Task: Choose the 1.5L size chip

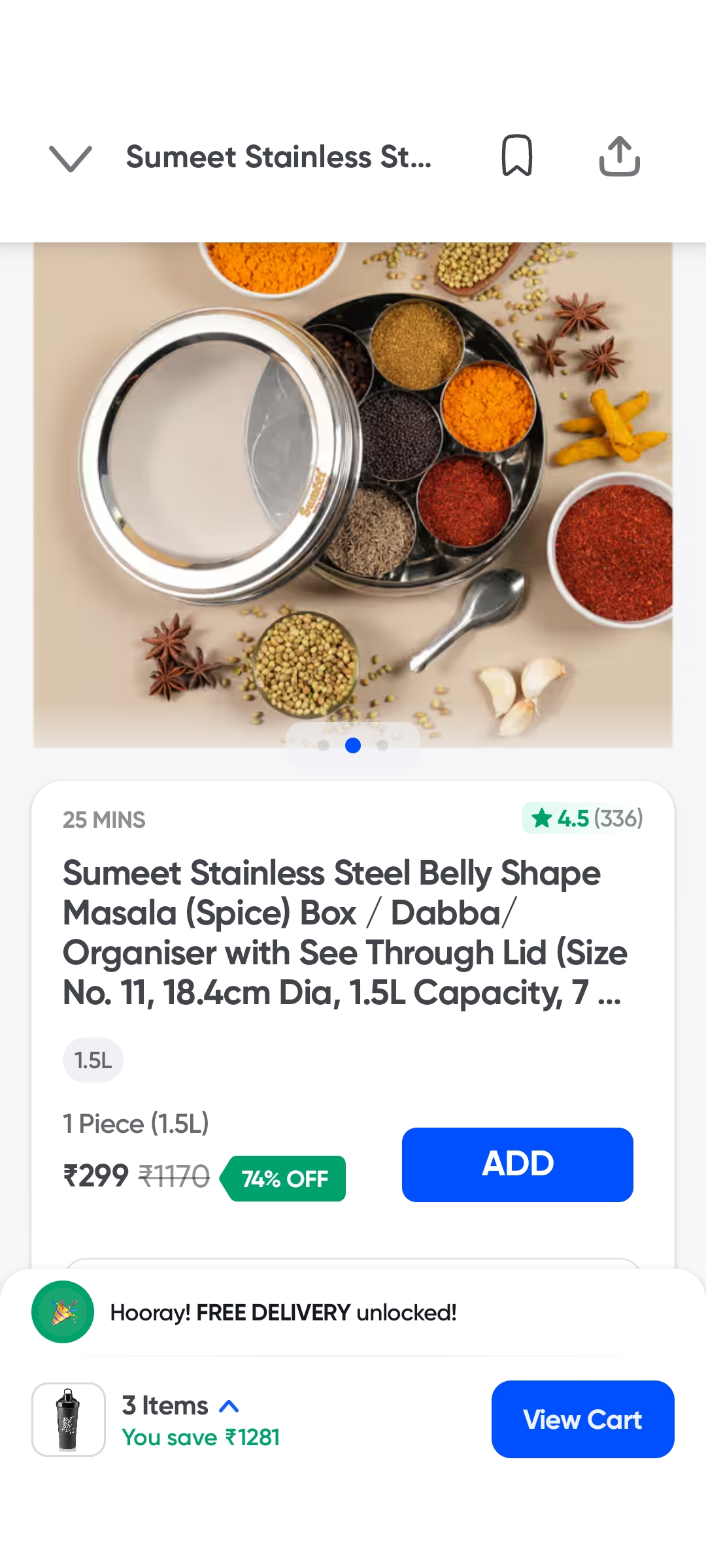Action: (x=93, y=1060)
